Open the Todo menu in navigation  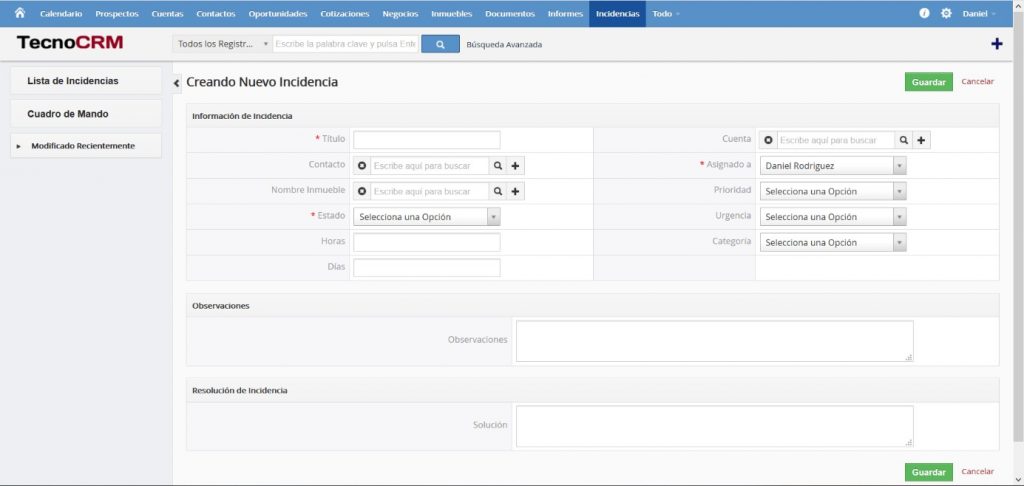pos(665,14)
